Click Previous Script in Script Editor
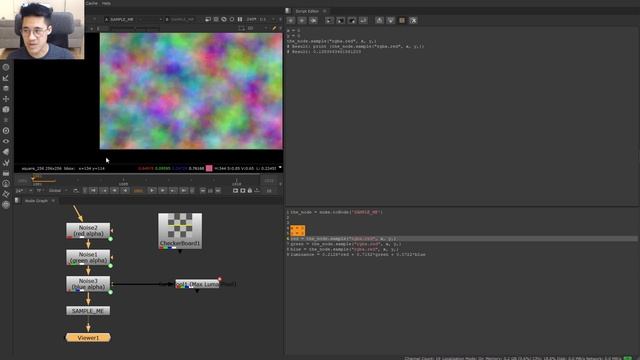Viewport: 640px width, 360px height. (x=291, y=20)
